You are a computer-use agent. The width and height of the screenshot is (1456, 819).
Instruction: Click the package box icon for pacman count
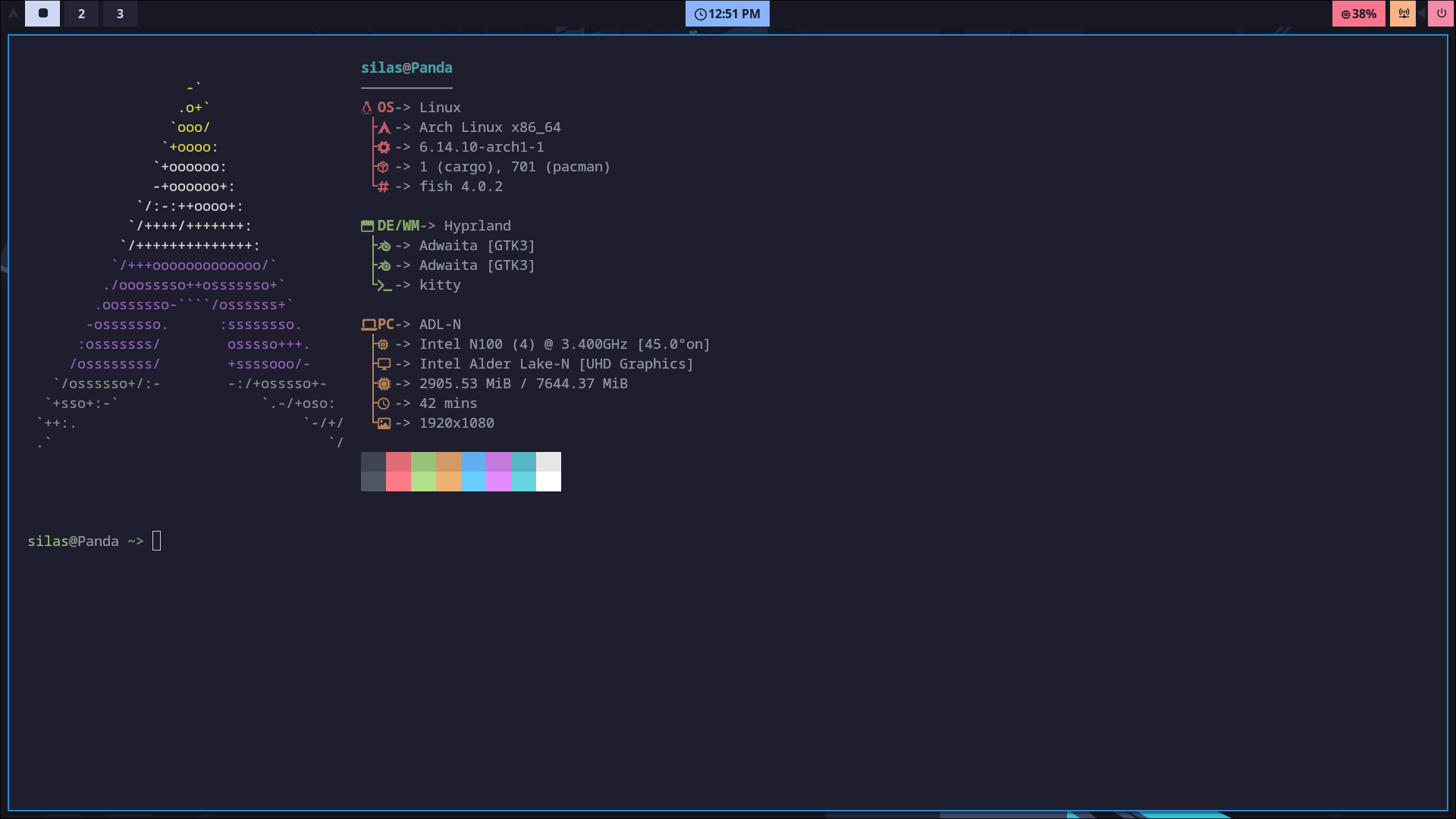pyautogui.click(x=384, y=167)
